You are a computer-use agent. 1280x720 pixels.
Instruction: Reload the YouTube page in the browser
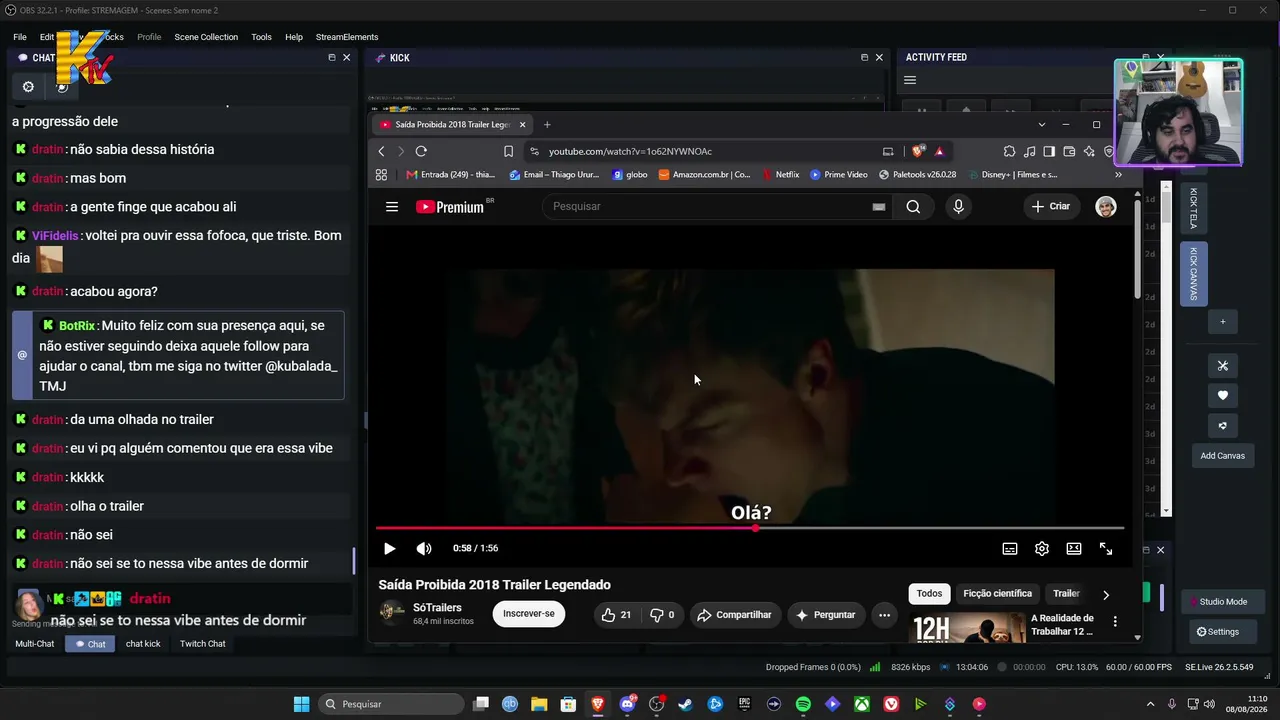point(421,151)
